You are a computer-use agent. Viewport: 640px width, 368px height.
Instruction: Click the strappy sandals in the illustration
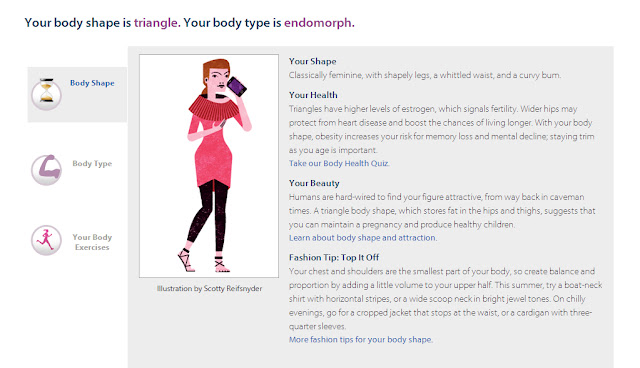[x=204, y=262]
